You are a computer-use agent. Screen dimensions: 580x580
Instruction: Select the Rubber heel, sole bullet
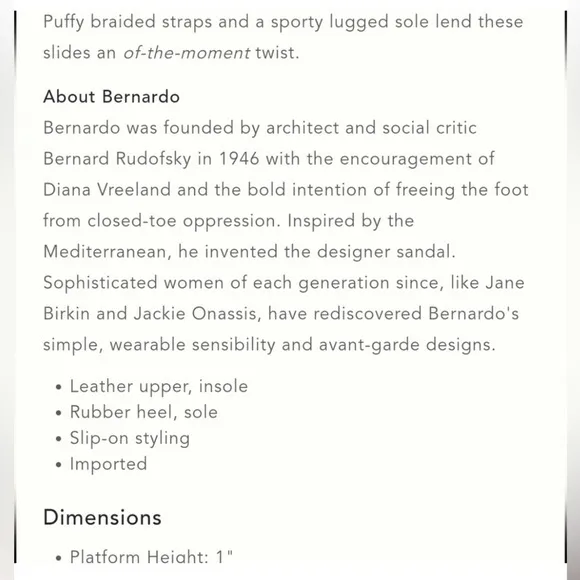click(x=144, y=412)
